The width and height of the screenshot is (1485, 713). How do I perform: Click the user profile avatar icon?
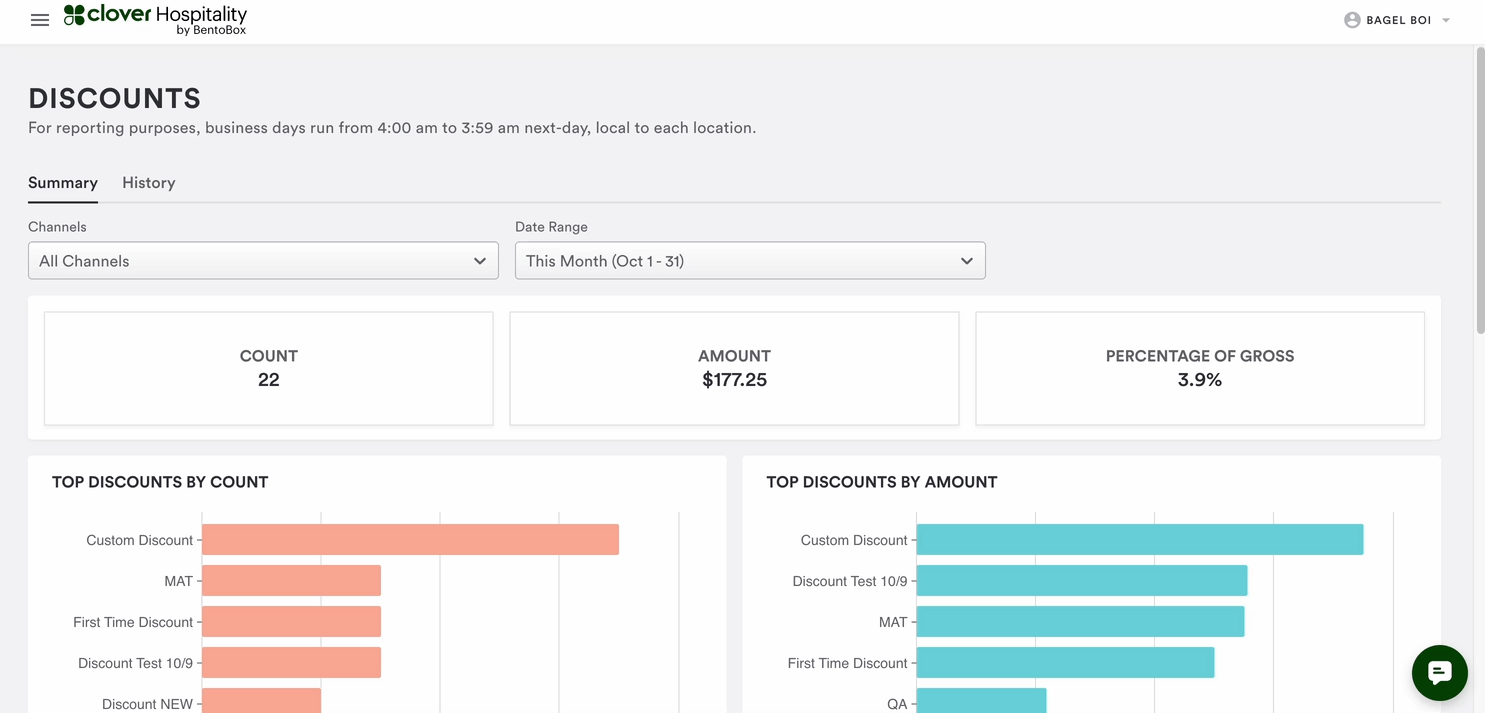tap(1352, 20)
